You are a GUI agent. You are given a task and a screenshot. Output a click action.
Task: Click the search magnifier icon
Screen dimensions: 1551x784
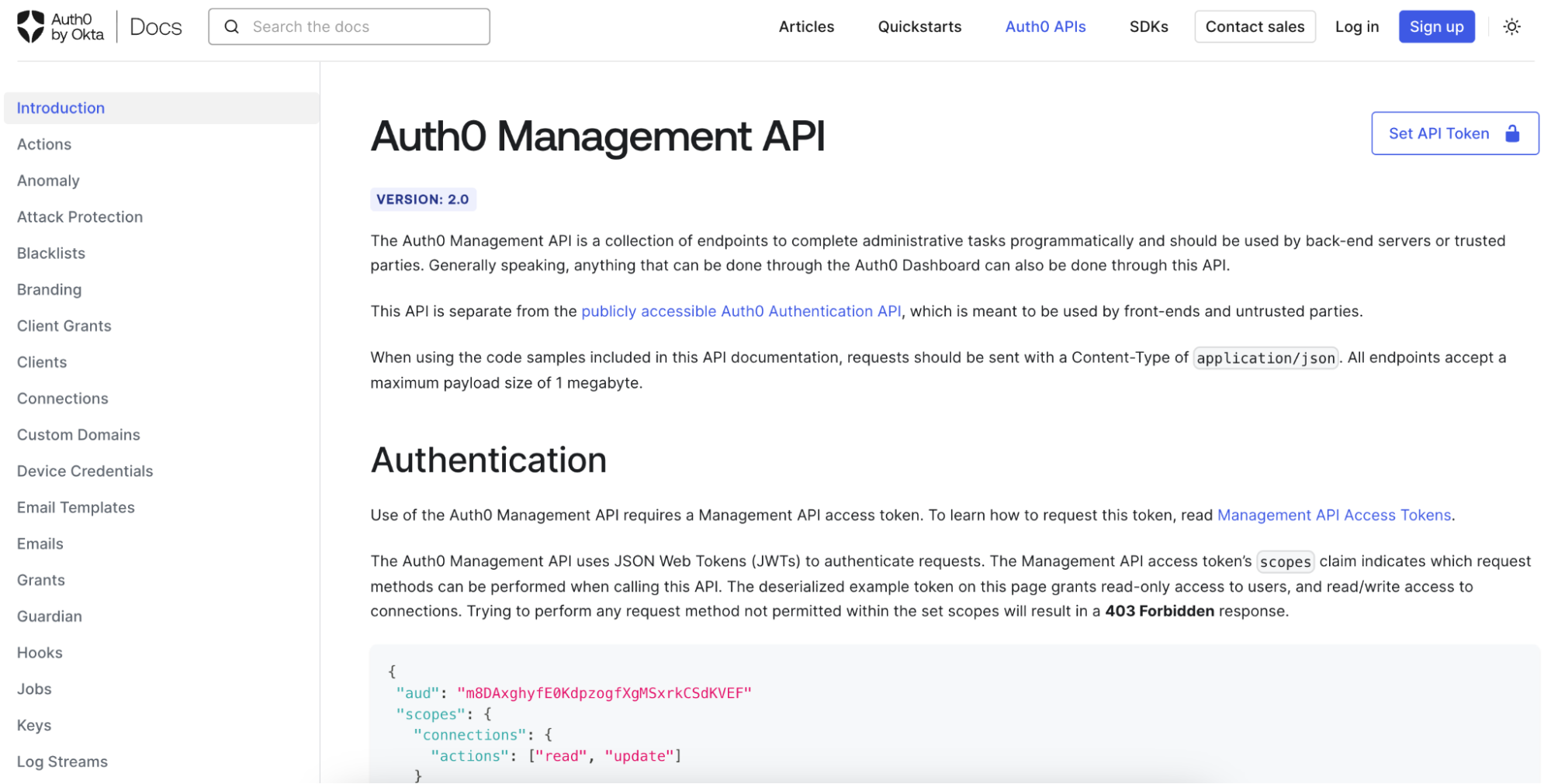231,26
